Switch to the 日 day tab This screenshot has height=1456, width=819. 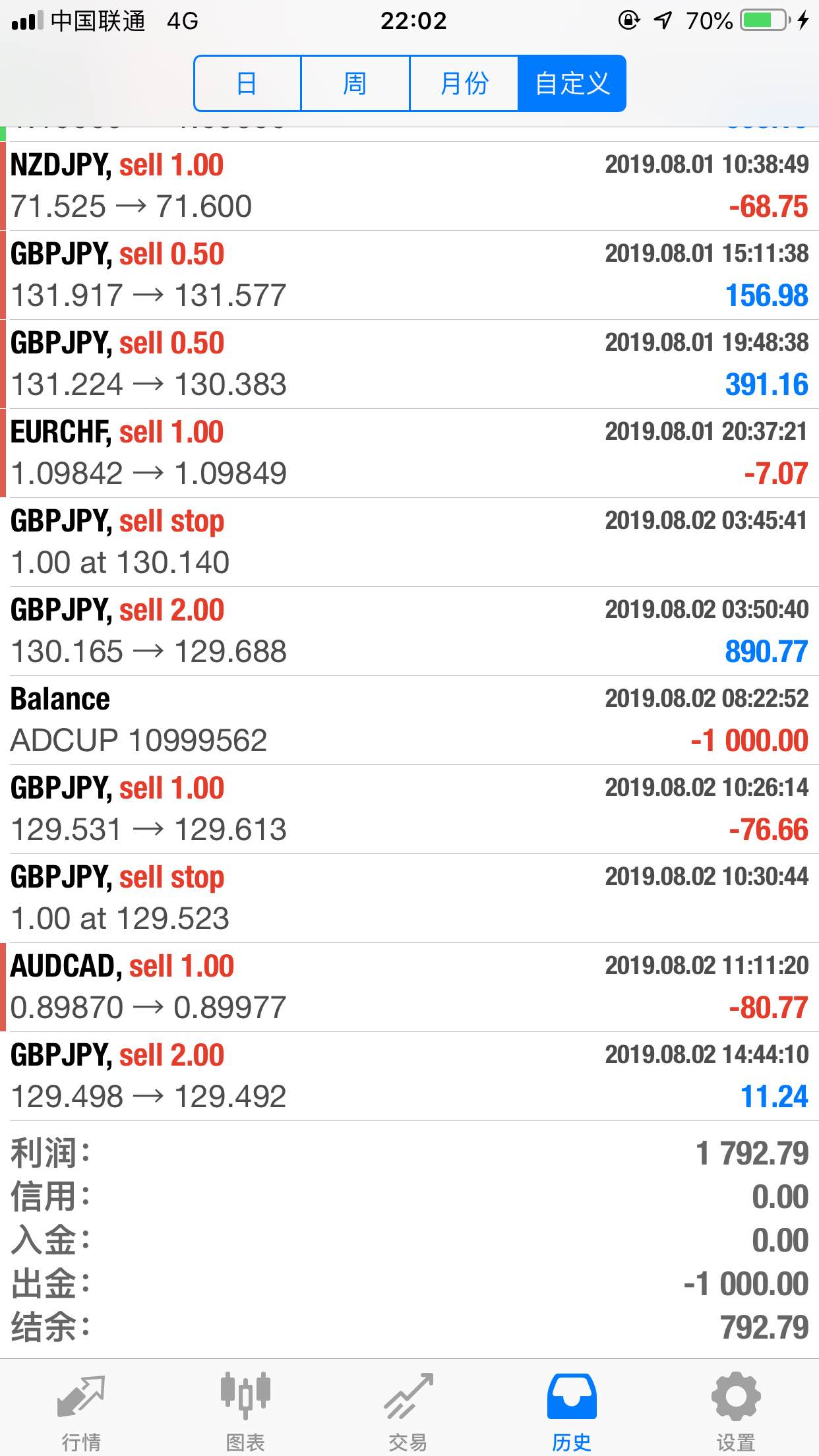coord(248,84)
